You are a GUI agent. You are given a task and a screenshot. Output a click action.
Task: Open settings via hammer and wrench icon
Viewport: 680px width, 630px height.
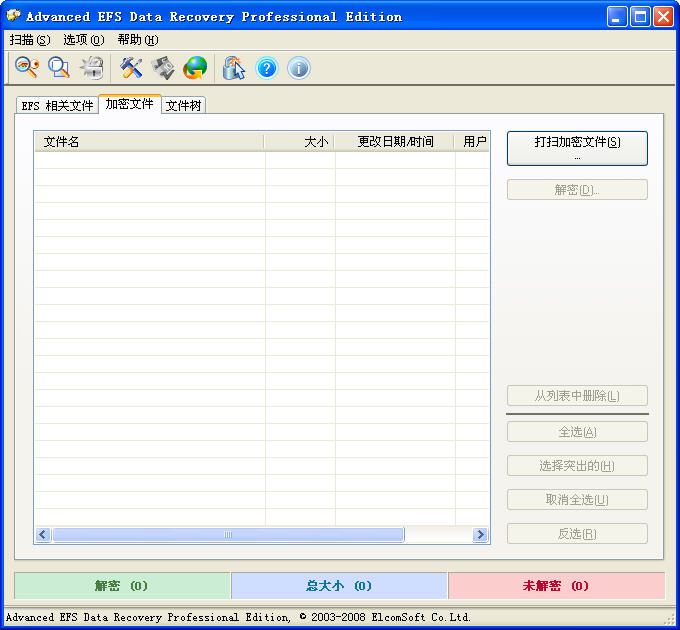[x=131, y=68]
